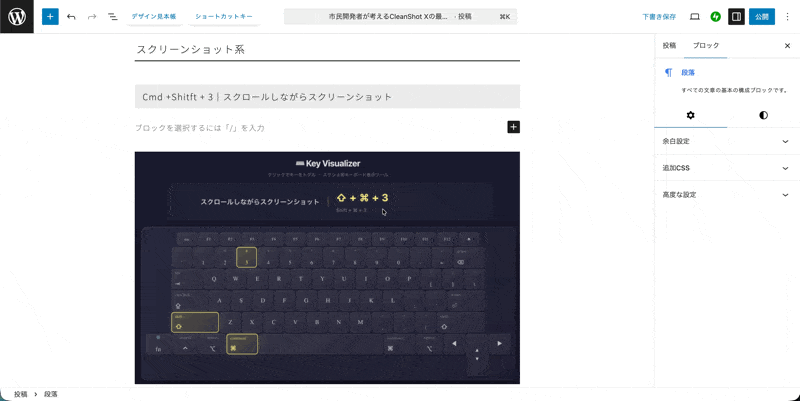Image resolution: width=800 pixels, height=401 pixels.
Task: Open the preview device icon
Action: point(694,17)
